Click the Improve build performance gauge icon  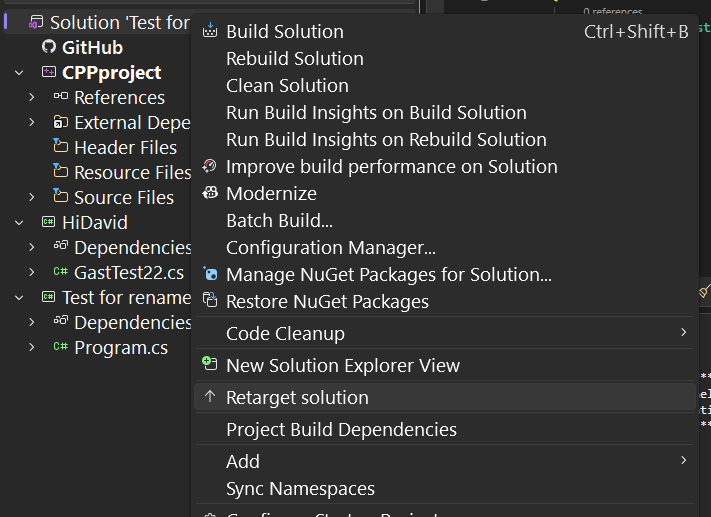[209, 166]
